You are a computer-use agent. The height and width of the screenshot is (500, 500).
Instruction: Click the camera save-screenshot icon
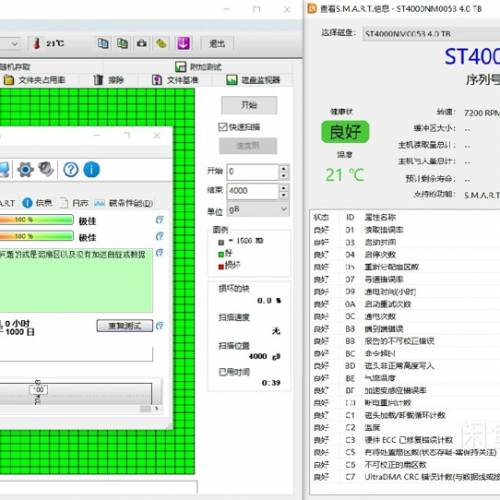point(142,43)
